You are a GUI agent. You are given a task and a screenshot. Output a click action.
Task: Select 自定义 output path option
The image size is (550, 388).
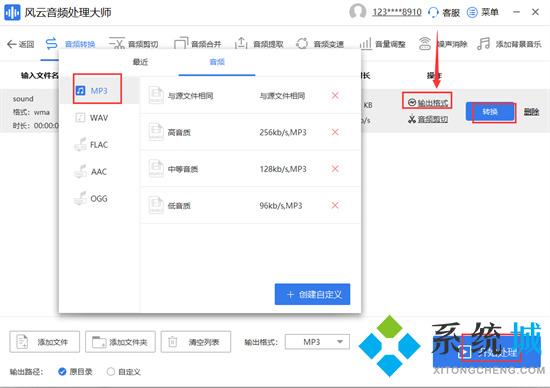click(123, 372)
